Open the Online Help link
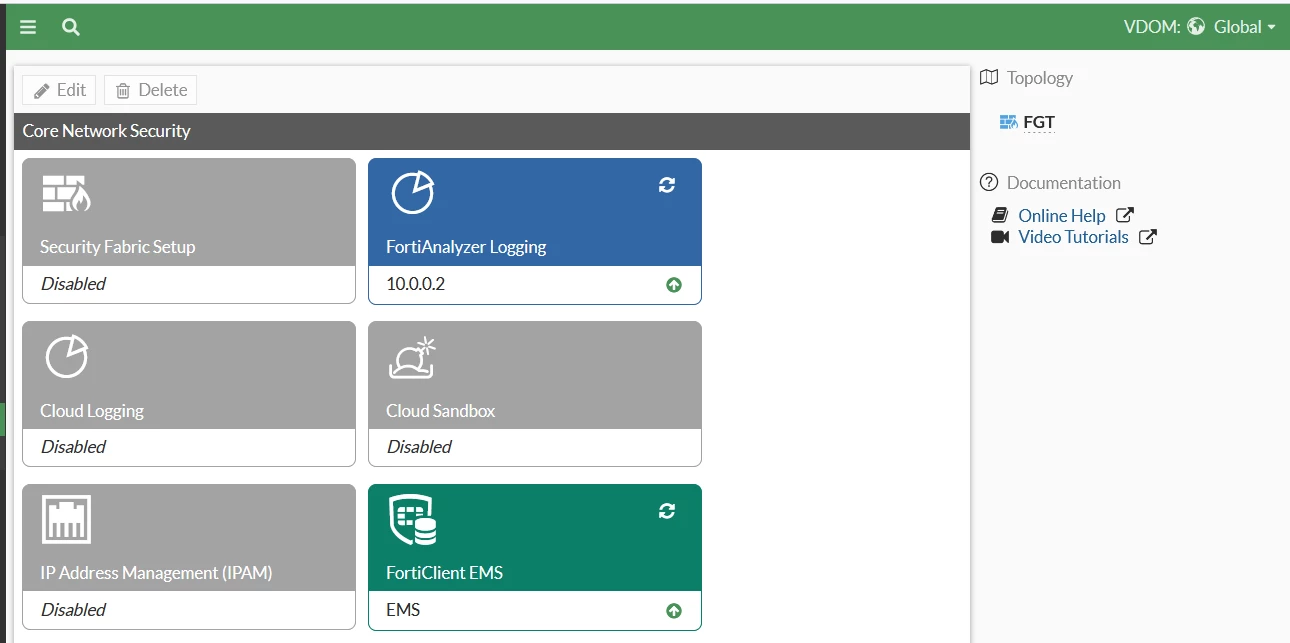The image size is (1290, 643). click(x=1062, y=216)
